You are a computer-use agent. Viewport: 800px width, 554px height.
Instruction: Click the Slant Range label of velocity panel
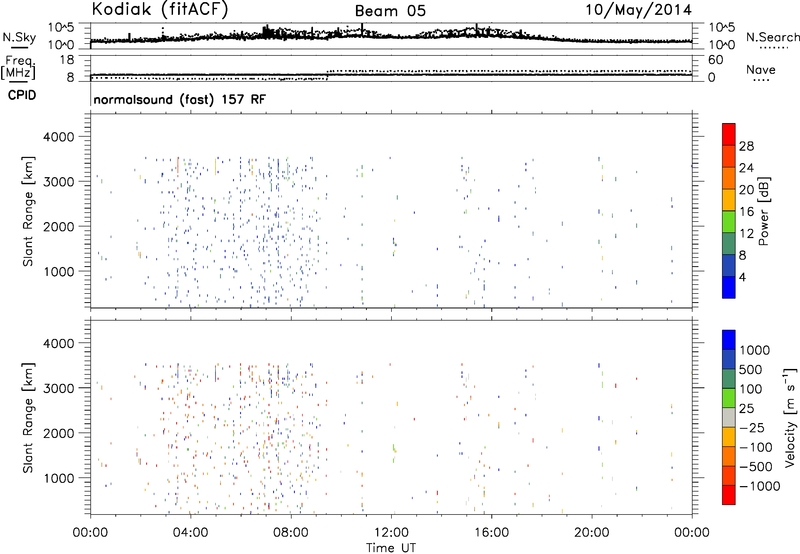28,418
